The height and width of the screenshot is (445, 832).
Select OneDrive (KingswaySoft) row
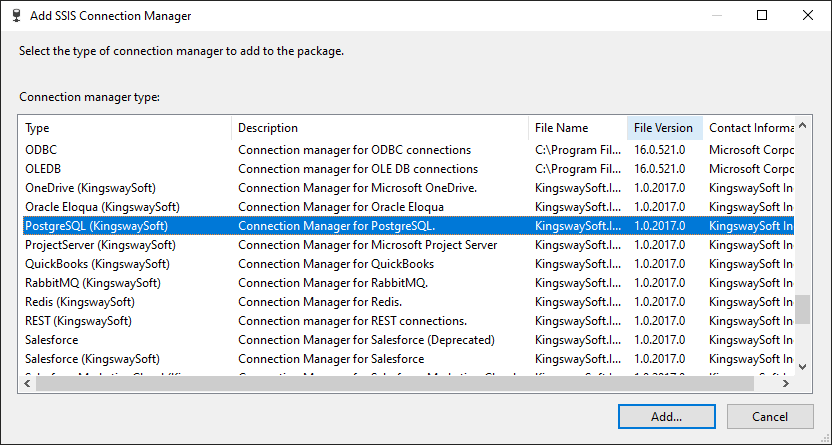pyautogui.click(x=409, y=188)
